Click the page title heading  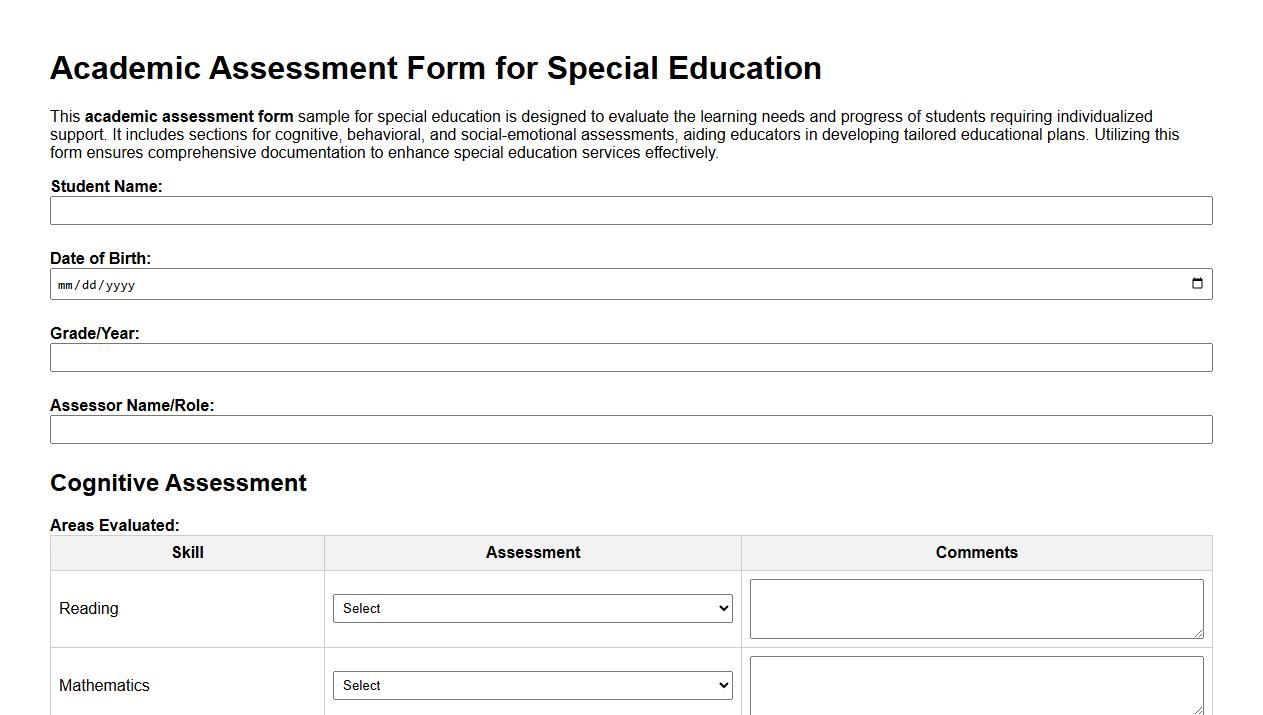click(x=436, y=68)
